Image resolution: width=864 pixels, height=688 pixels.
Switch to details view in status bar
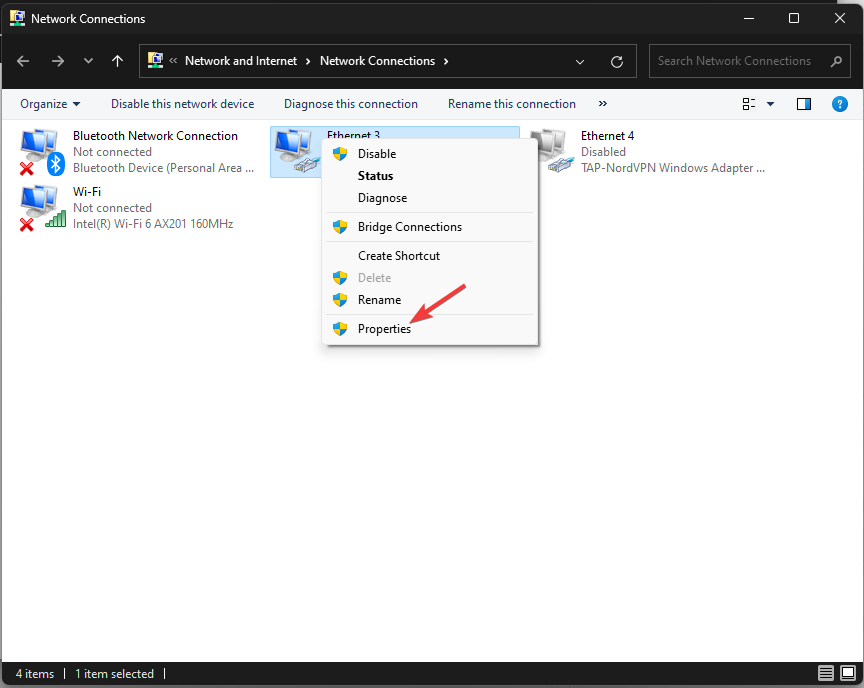coord(826,673)
